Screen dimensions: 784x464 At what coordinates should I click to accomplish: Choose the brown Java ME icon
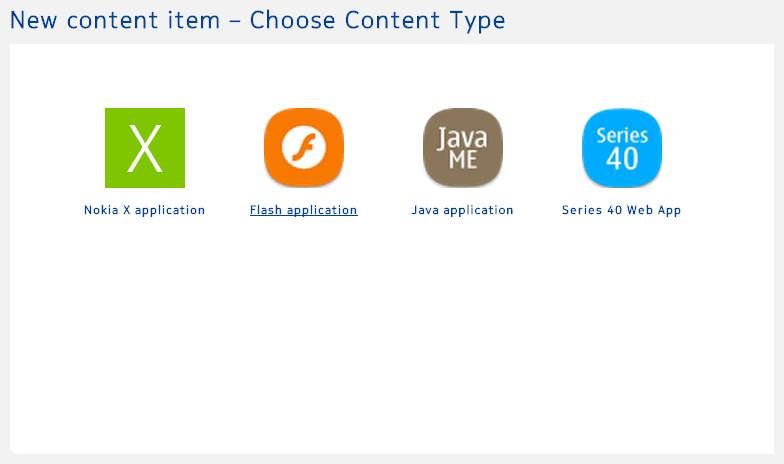coord(463,148)
